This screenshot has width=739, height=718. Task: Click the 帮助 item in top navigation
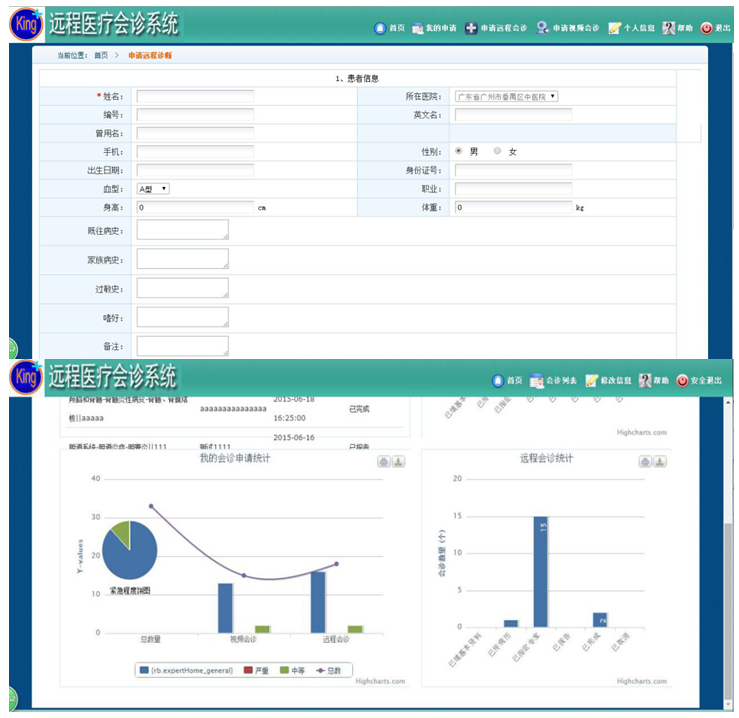click(675, 28)
